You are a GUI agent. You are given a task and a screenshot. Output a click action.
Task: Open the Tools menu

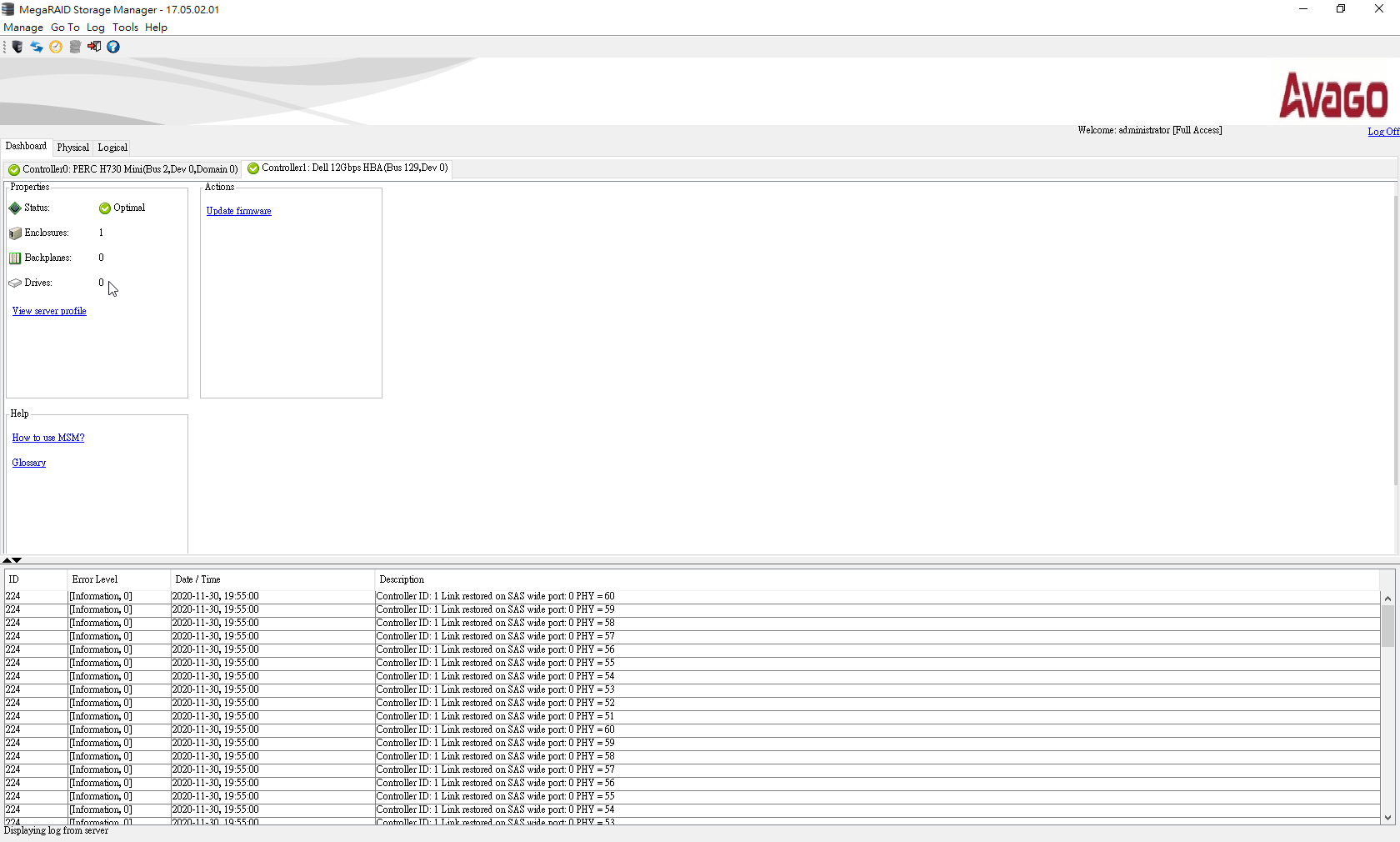coord(125,28)
